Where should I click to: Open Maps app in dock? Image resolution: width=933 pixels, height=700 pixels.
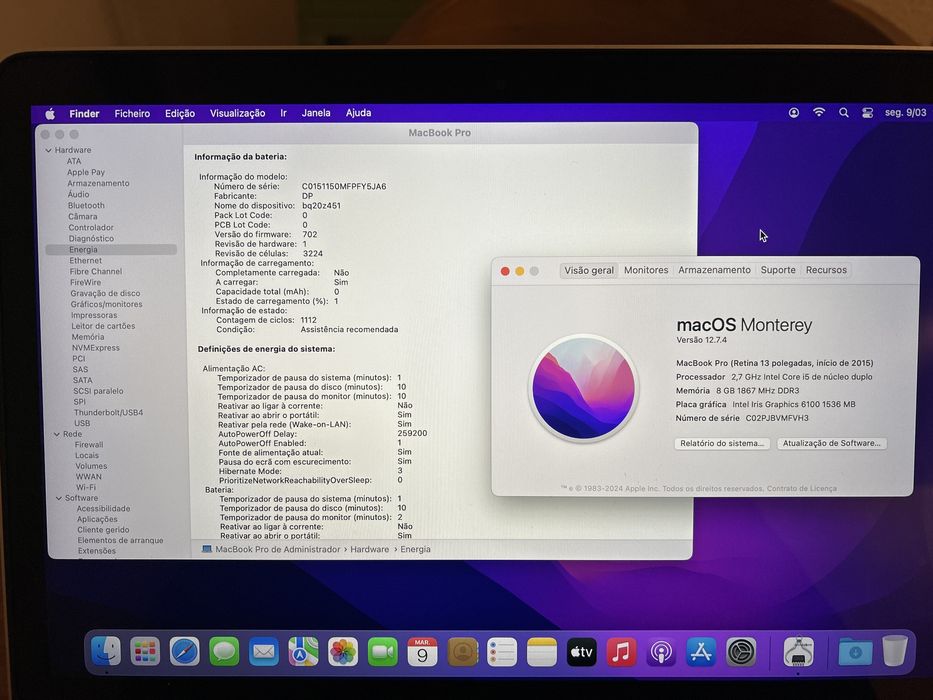[x=303, y=651]
